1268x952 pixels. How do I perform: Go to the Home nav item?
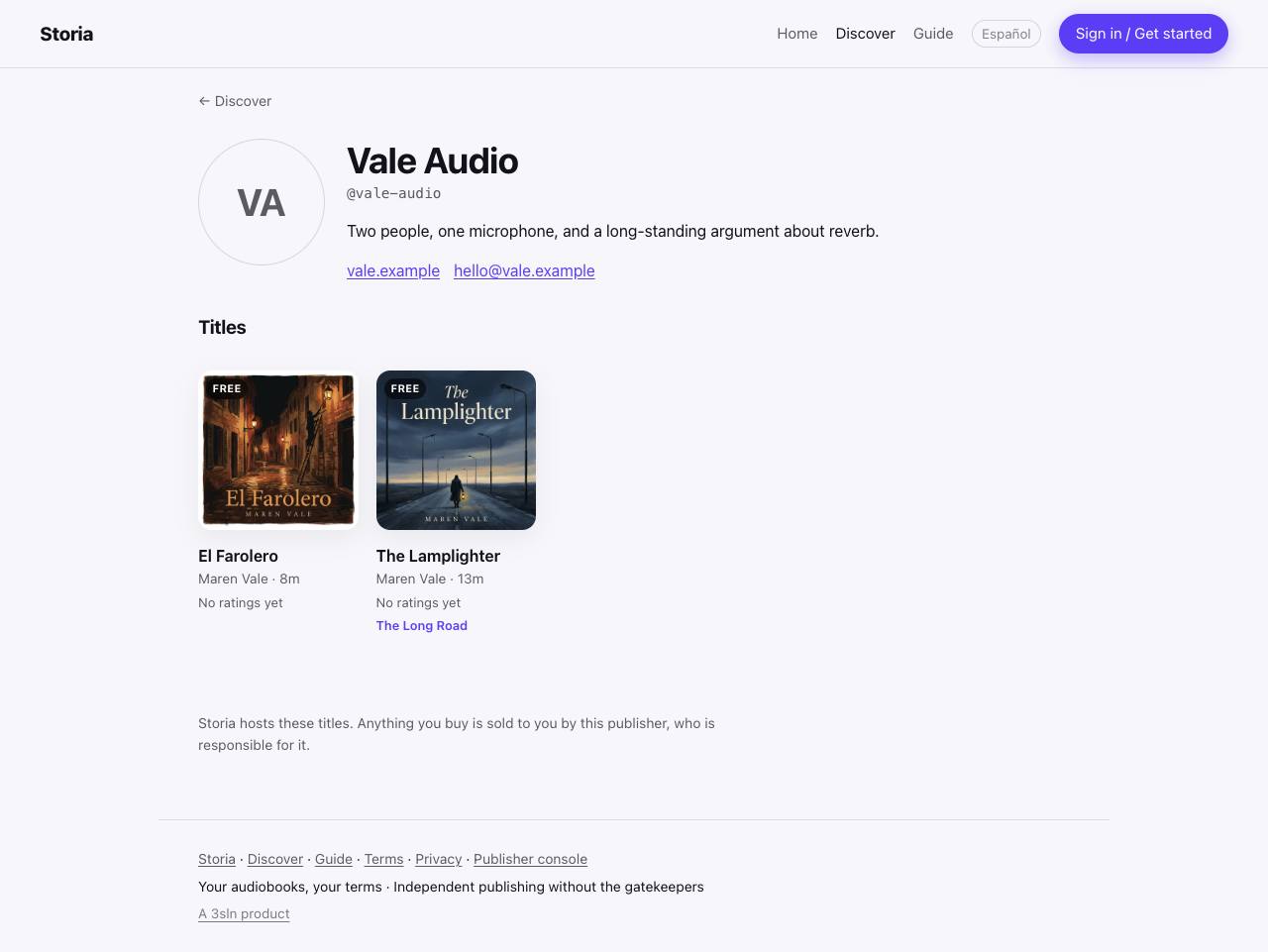(797, 34)
